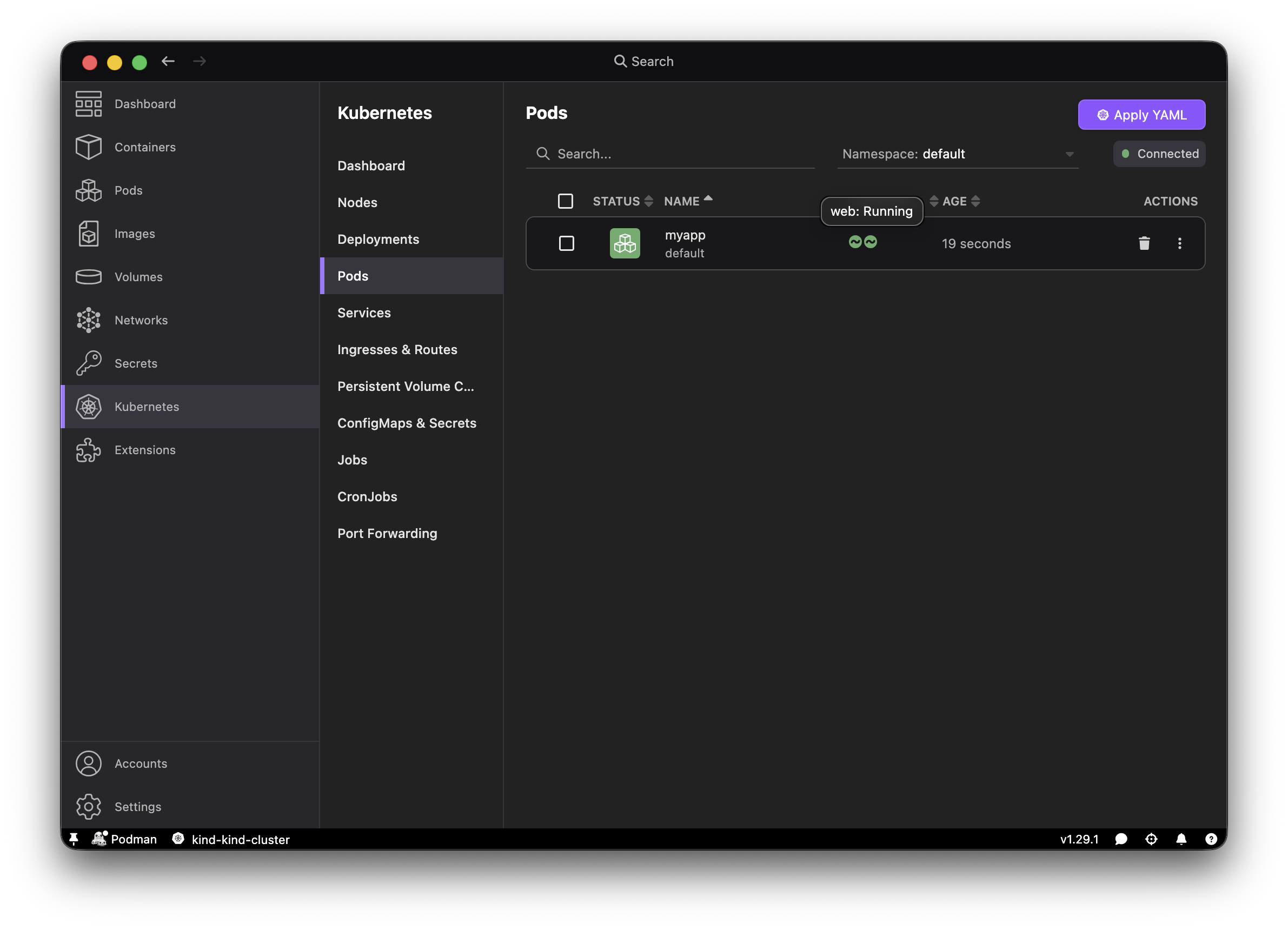Click the 'default' namespace under myapp
The height and width of the screenshot is (930, 1288).
click(x=685, y=253)
